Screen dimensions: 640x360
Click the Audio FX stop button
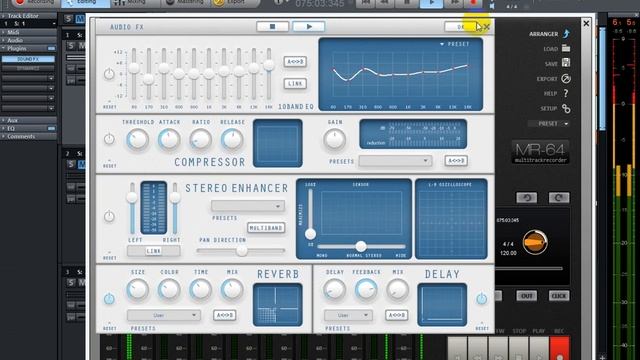click(x=272, y=27)
